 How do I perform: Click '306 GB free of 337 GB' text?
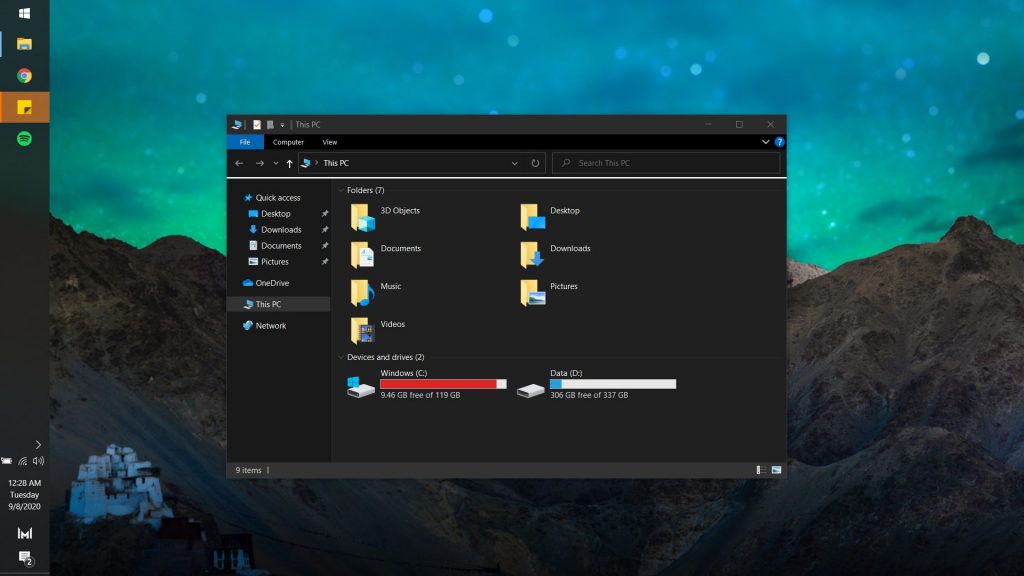pos(589,395)
